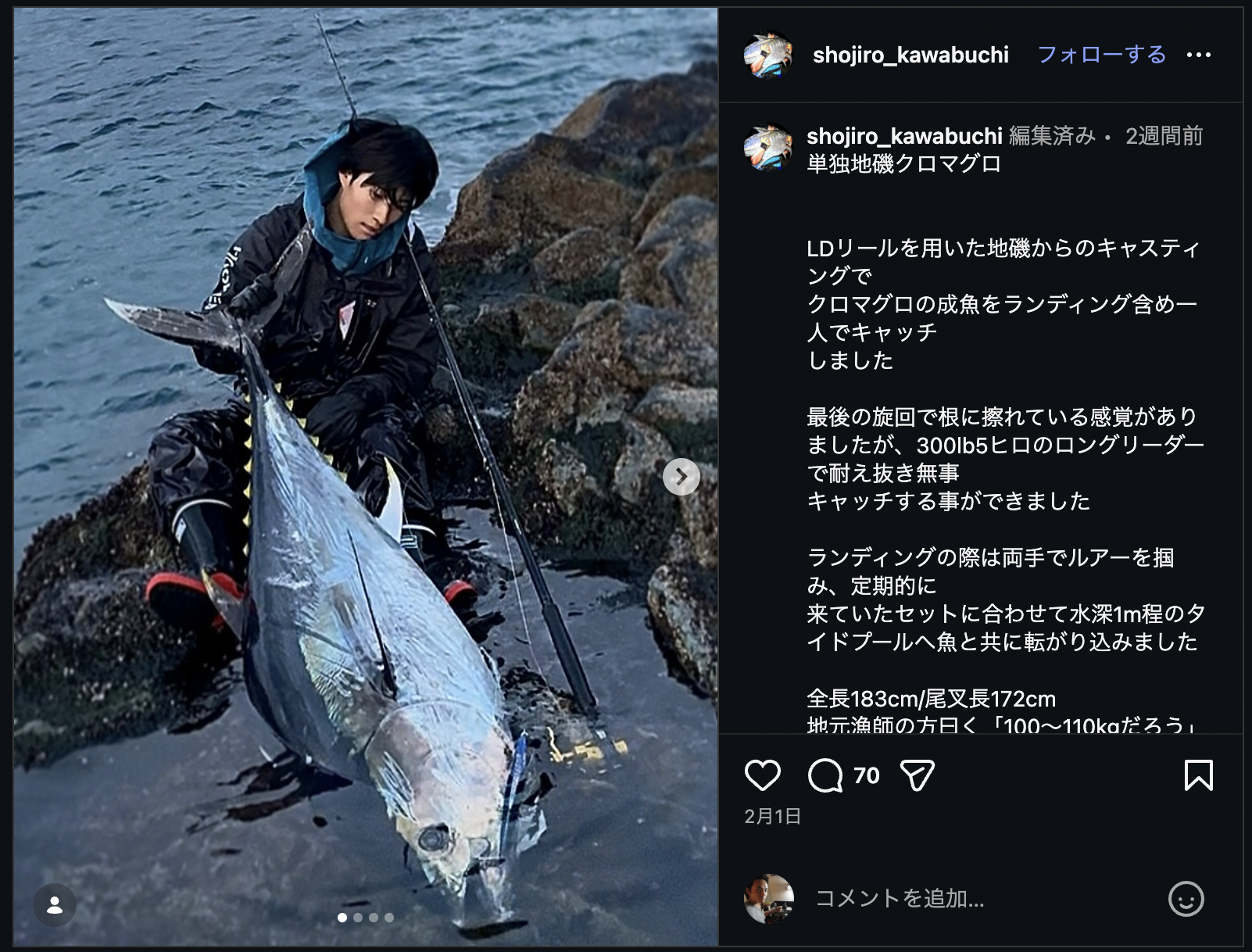Click the フォローする follow button
The width and height of the screenshot is (1252, 952).
pyautogui.click(x=1101, y=55)
